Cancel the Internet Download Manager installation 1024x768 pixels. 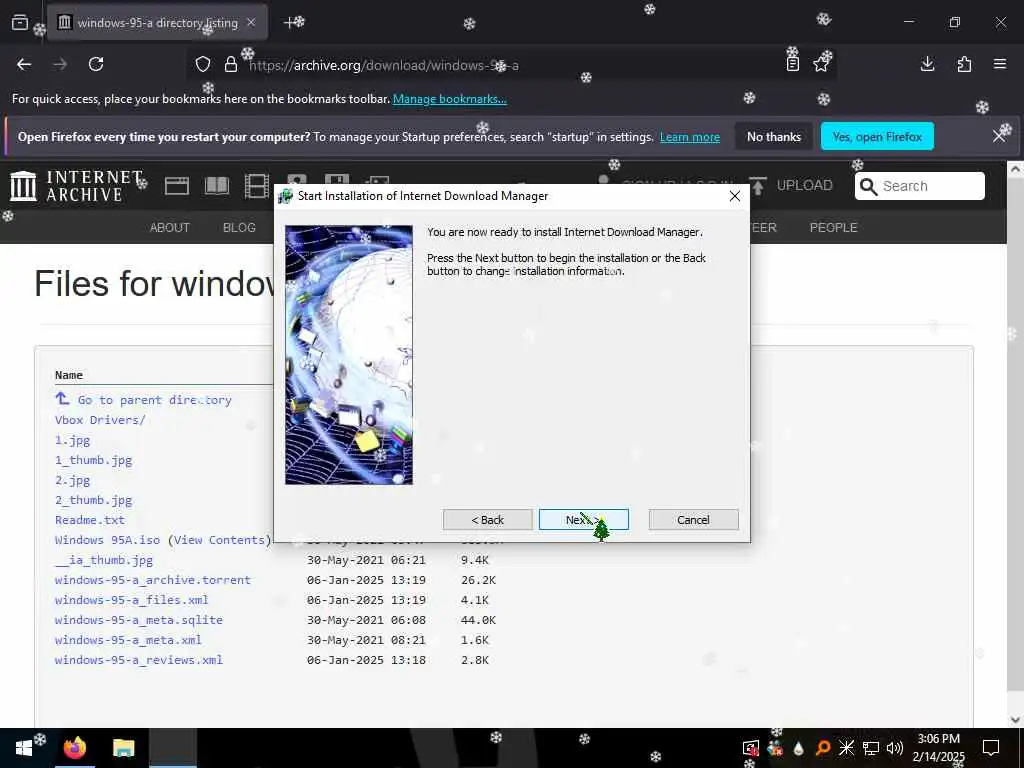694,520
